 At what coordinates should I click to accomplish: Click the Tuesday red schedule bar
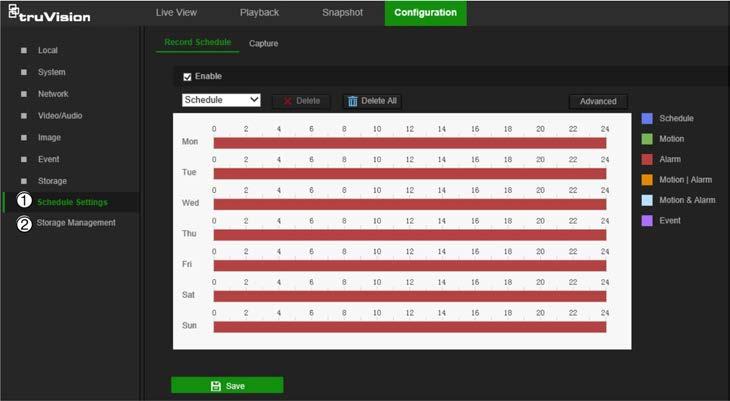click(410, 174)
